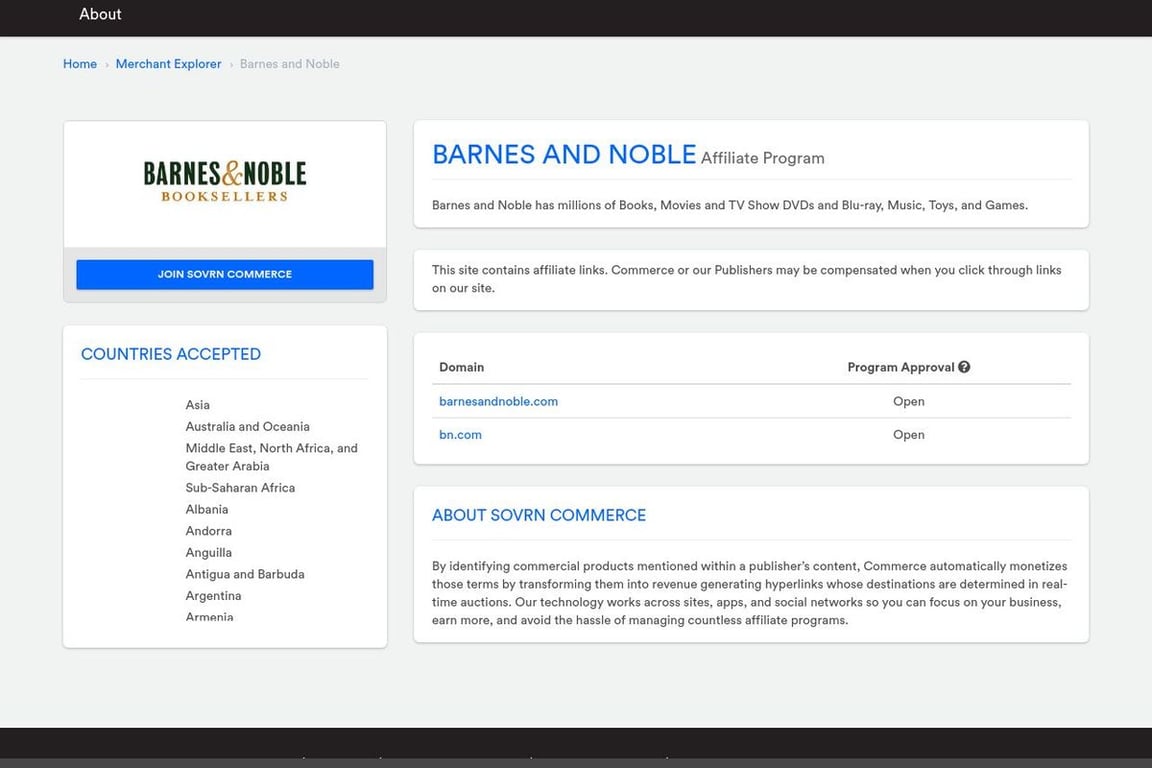Click Open status for barnesandnoble.com row

[909, 401]
